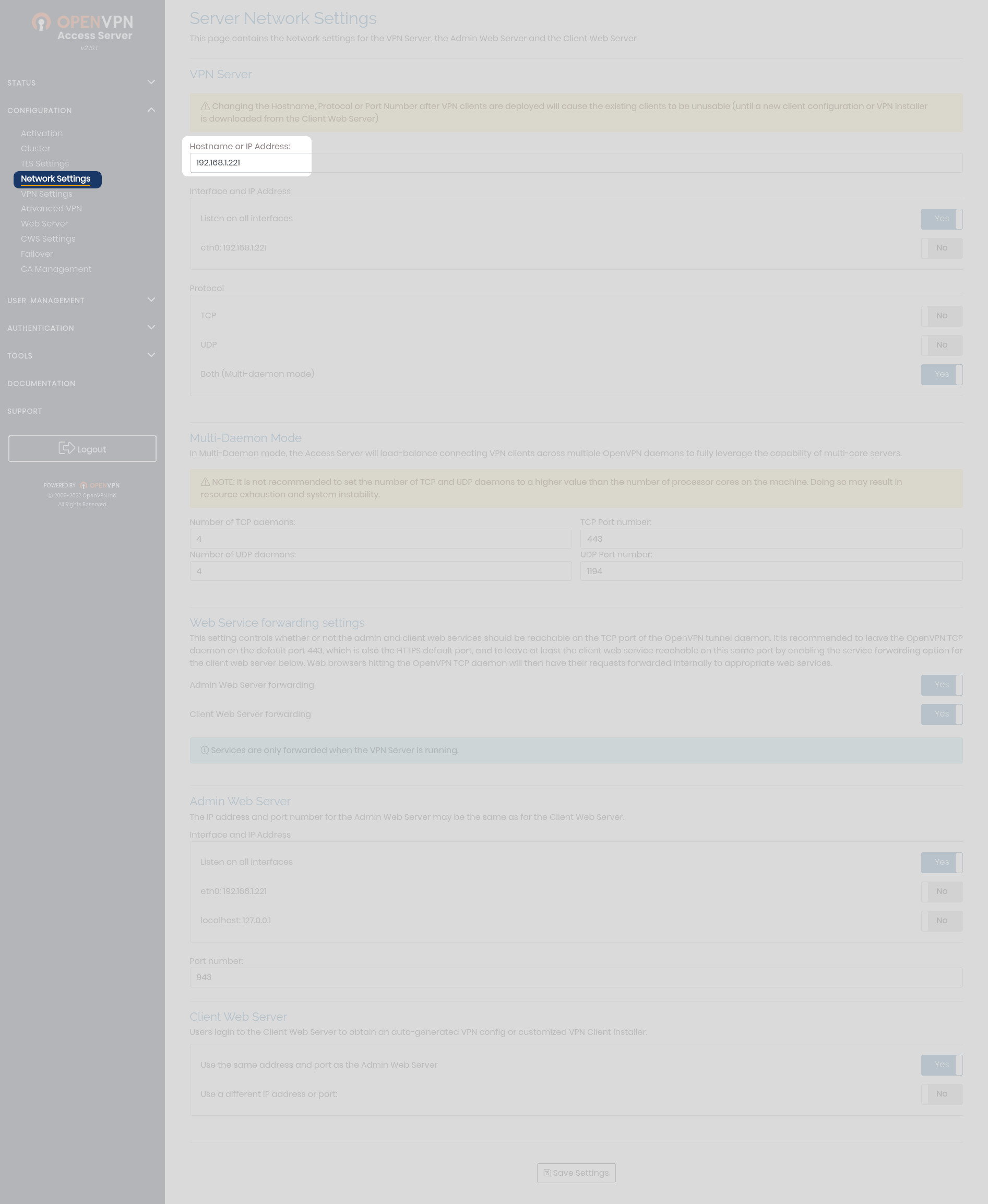This screenshot has height=1204, width=988.
Task: Toggle VPN Server Listen on all interfaces
Action: tap(942, 219)
